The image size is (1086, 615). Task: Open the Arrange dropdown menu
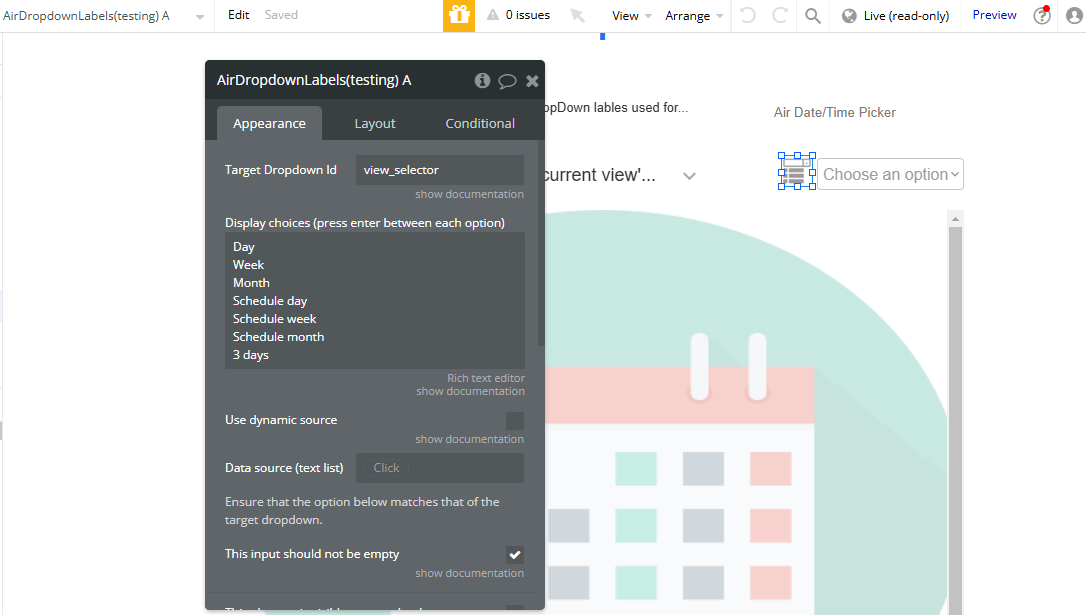tap(694, 16)
